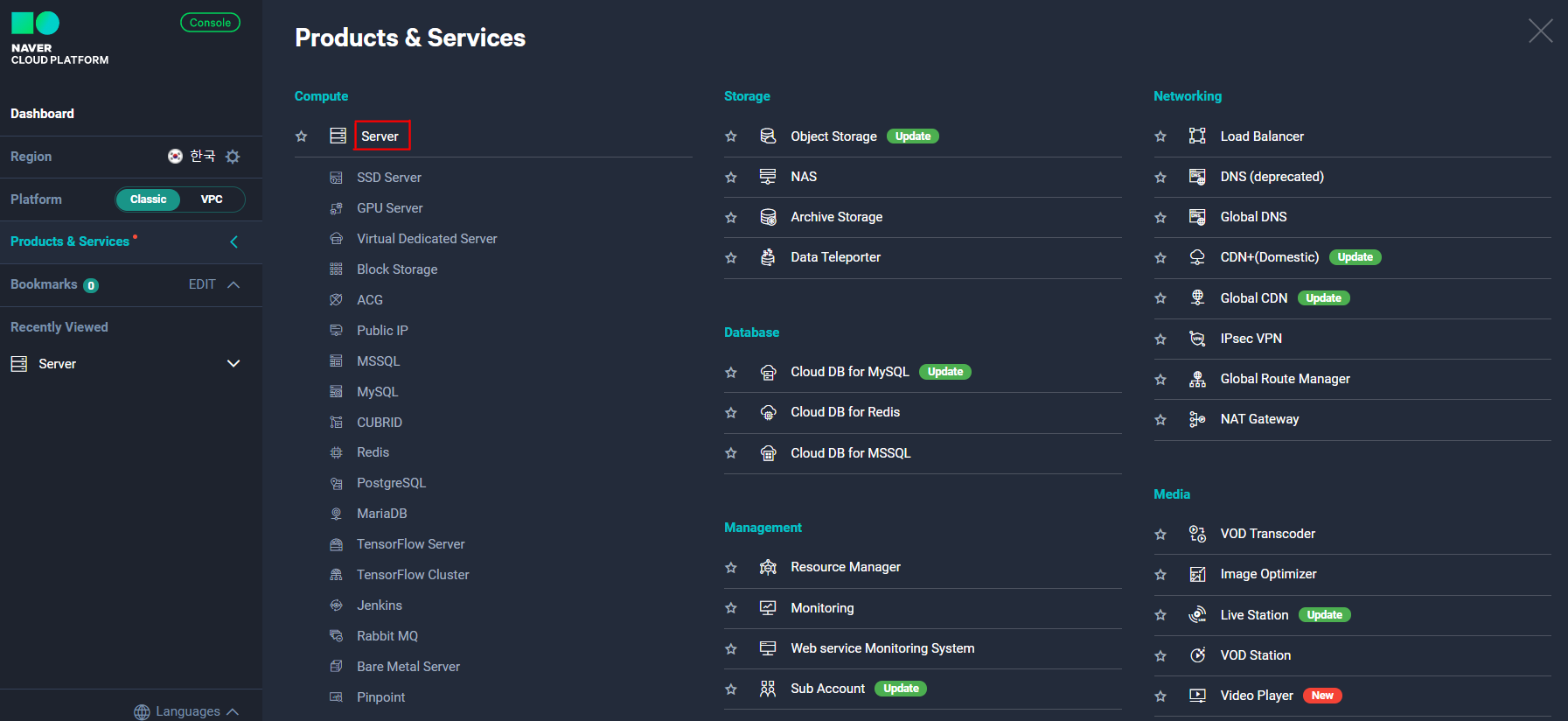Open GPU Server submenu item
Screen dimensions: 1568x721
click(389, 208)
